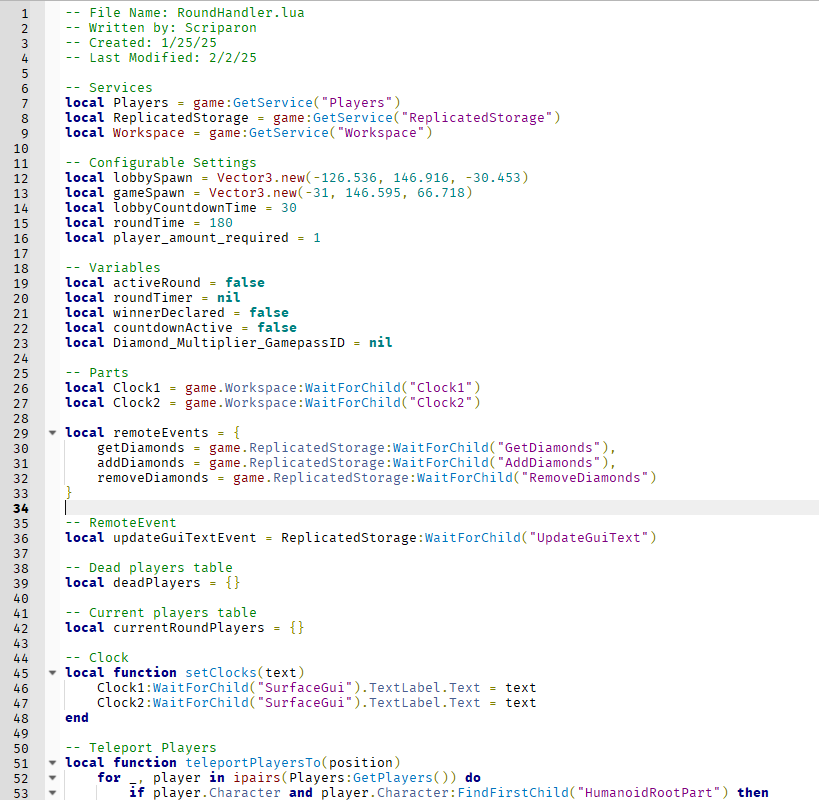Click the updateGuiTextEvent variable name
This screenshot has height=800, width=819.
tap(185, 538)
